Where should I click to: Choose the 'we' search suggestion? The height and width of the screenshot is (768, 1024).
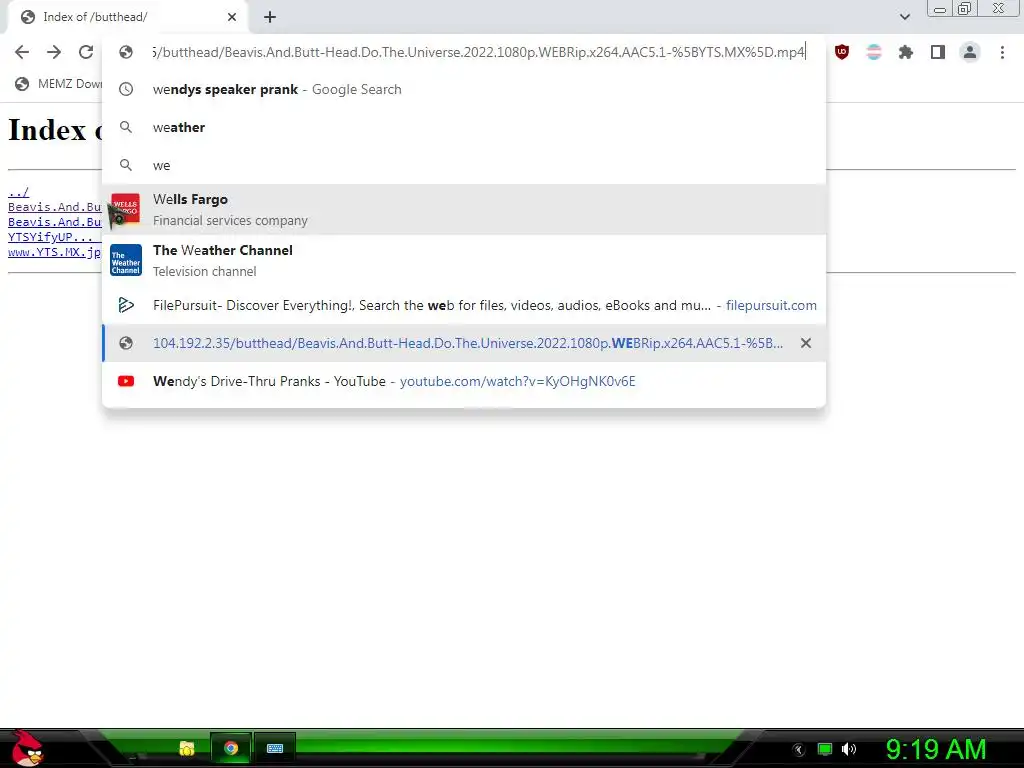point(464,165)
